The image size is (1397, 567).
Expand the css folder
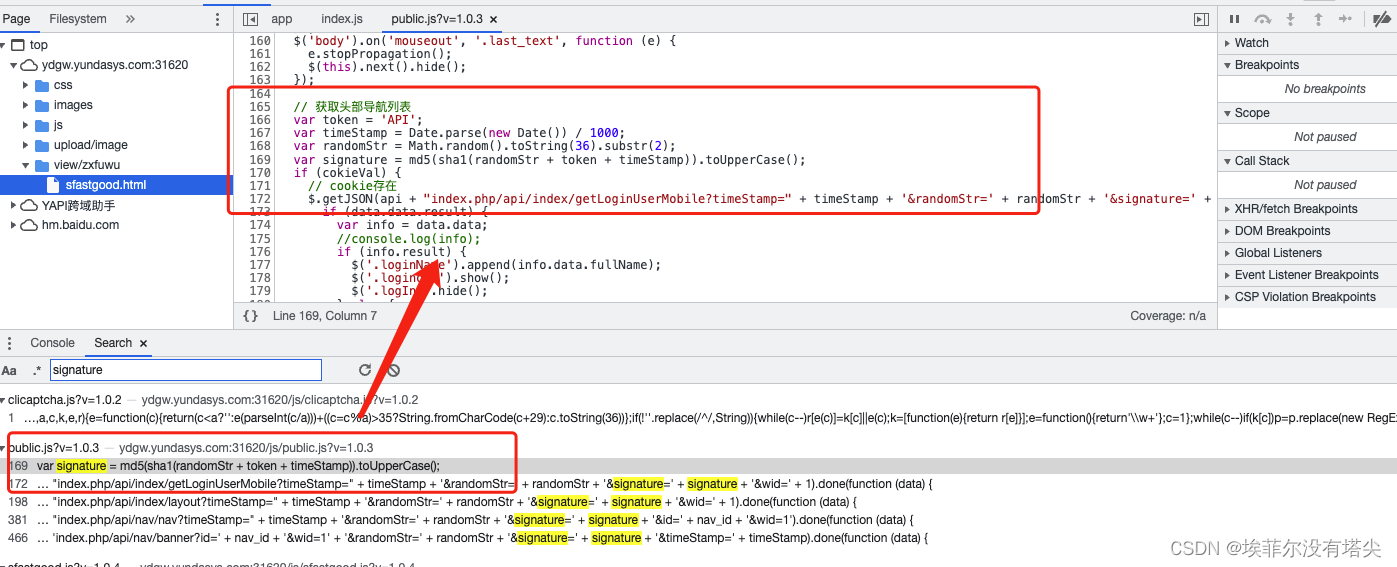pos(26,85)
